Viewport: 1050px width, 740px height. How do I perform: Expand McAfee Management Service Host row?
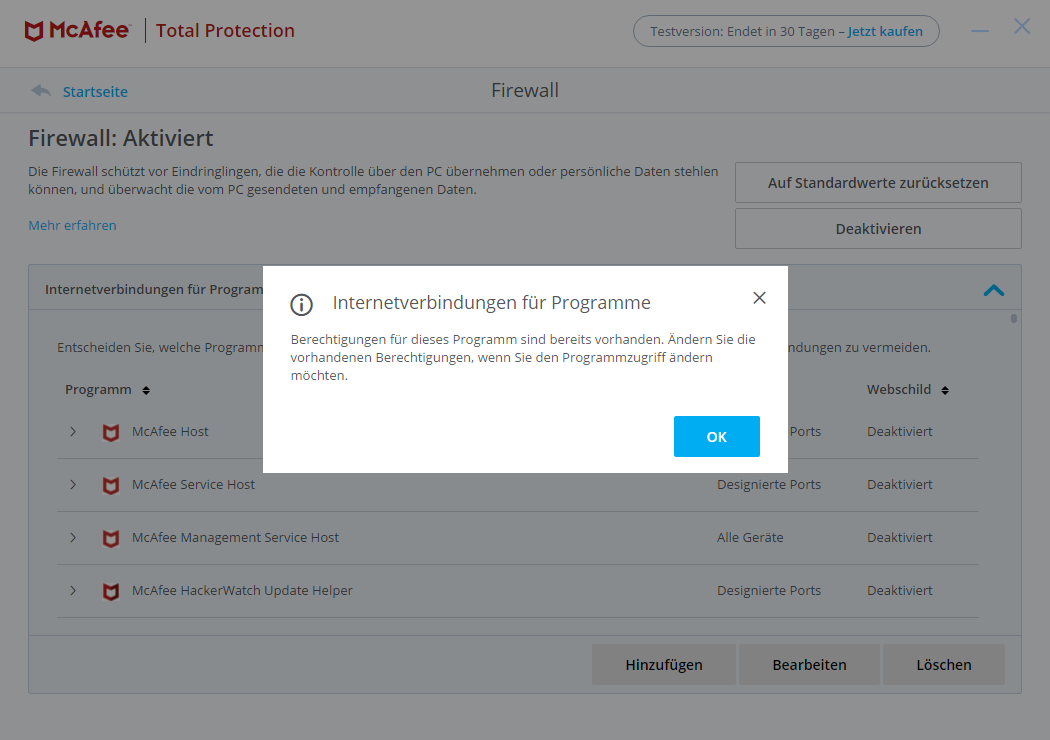[73, 538]
